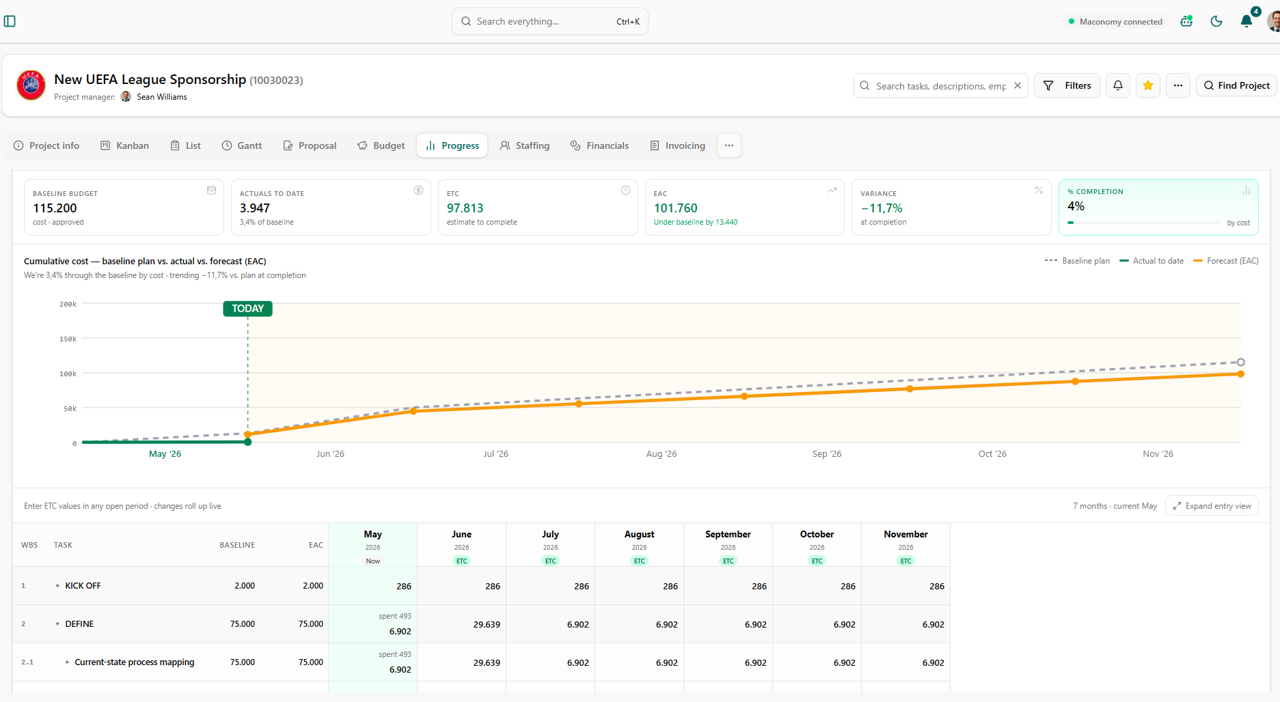Switch to the Project info tab
The height and width of the screenshot is (702, 1280).
[46, 146]
